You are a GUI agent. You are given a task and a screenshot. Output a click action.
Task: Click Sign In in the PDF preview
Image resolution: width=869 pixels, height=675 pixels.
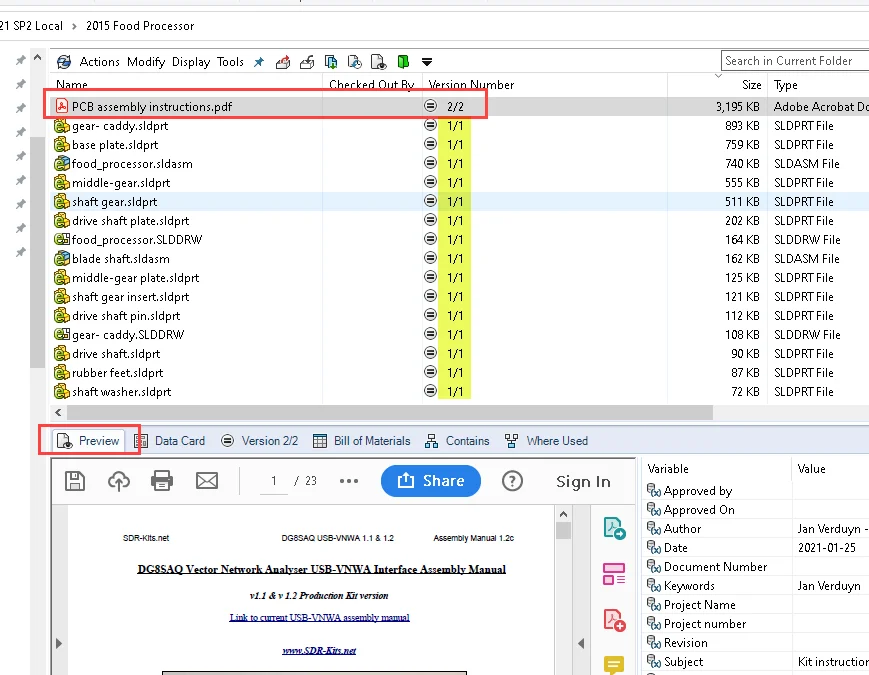click(583, 482)
